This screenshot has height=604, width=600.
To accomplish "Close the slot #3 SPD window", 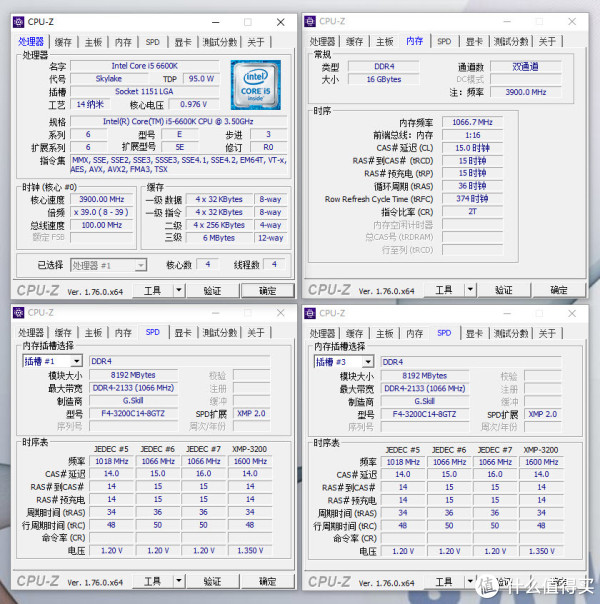I will tap(572, 314).
